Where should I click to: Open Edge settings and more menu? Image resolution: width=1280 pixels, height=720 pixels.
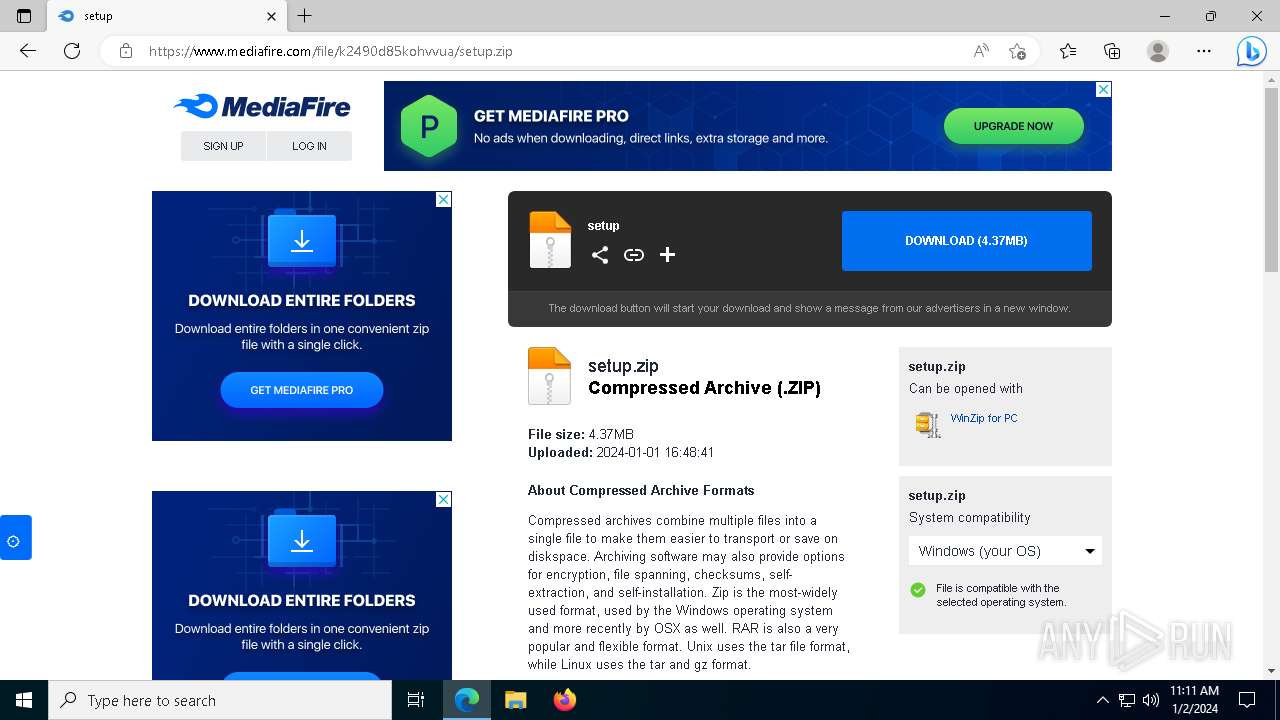pyautogui.click(x=1204, y=51)
